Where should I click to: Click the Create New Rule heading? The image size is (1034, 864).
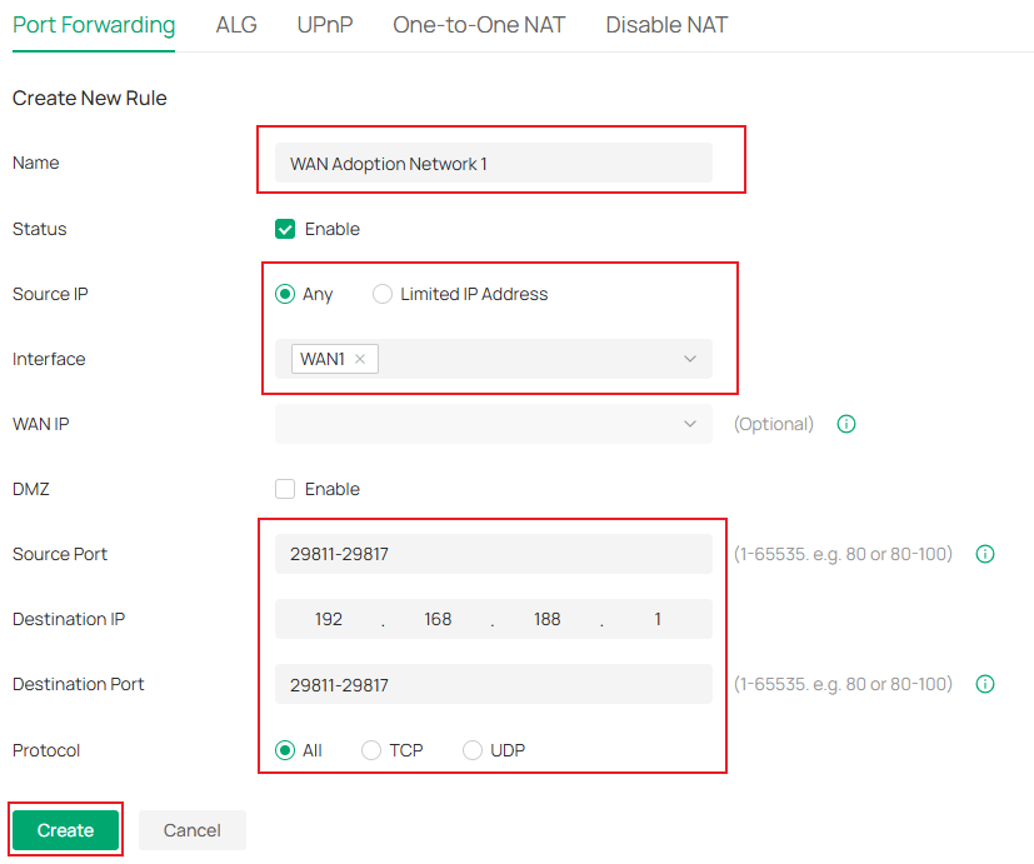coord(90,98)
